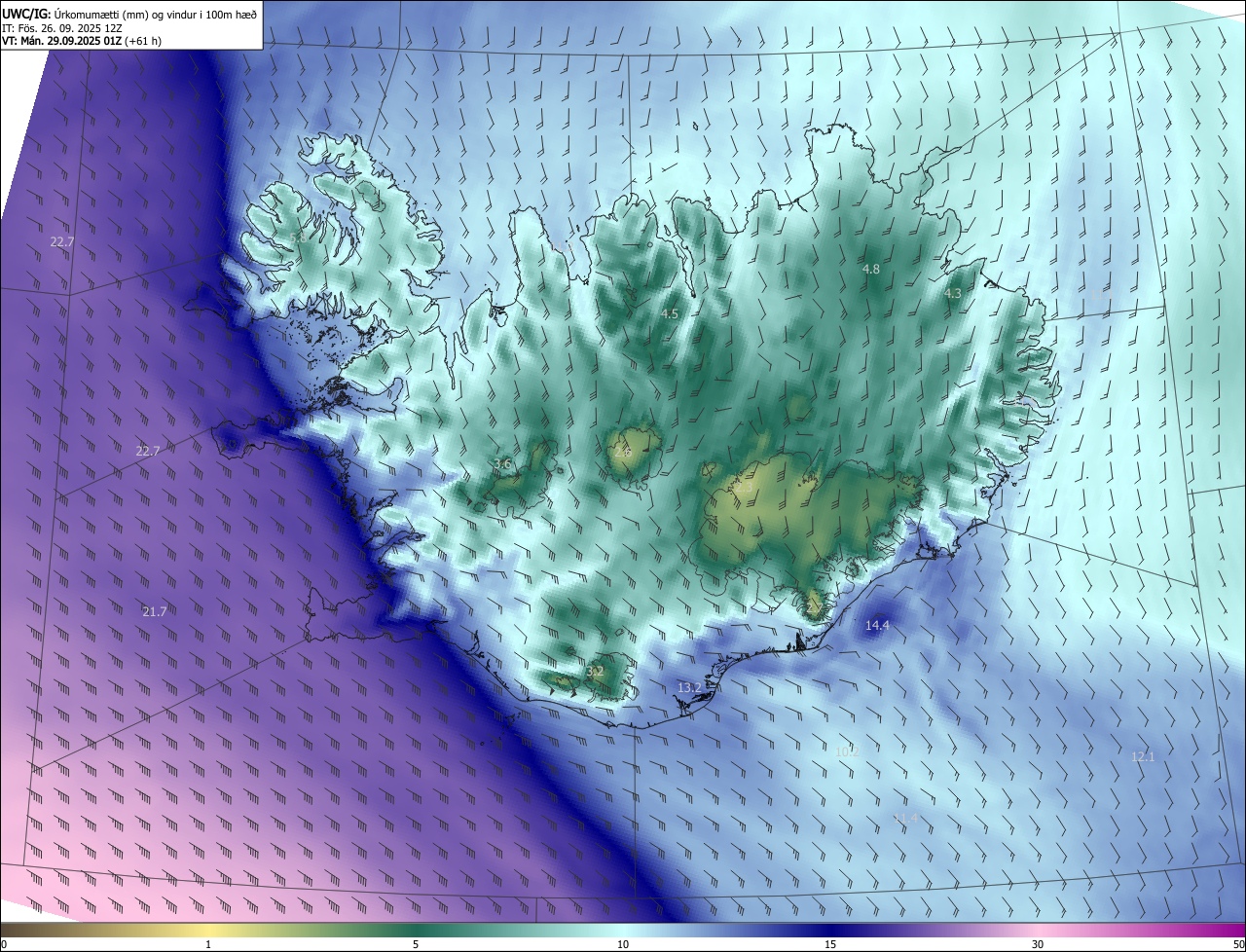Select the initial time line 'IT: Fös. 26. 09. 2025 12Z'
The width and height of the screenshot is (1246, 952).
61,28
